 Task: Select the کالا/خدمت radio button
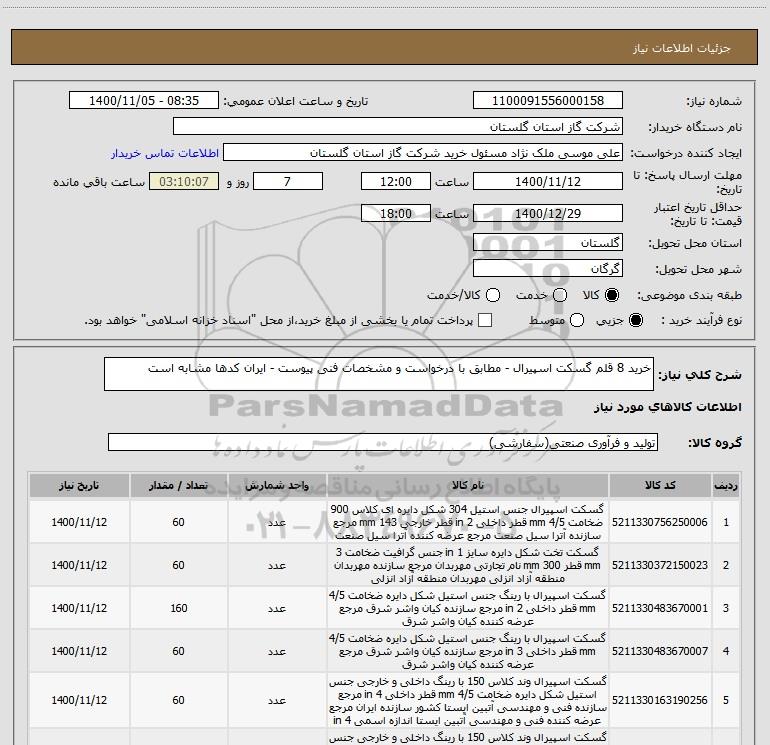[493, 295]
